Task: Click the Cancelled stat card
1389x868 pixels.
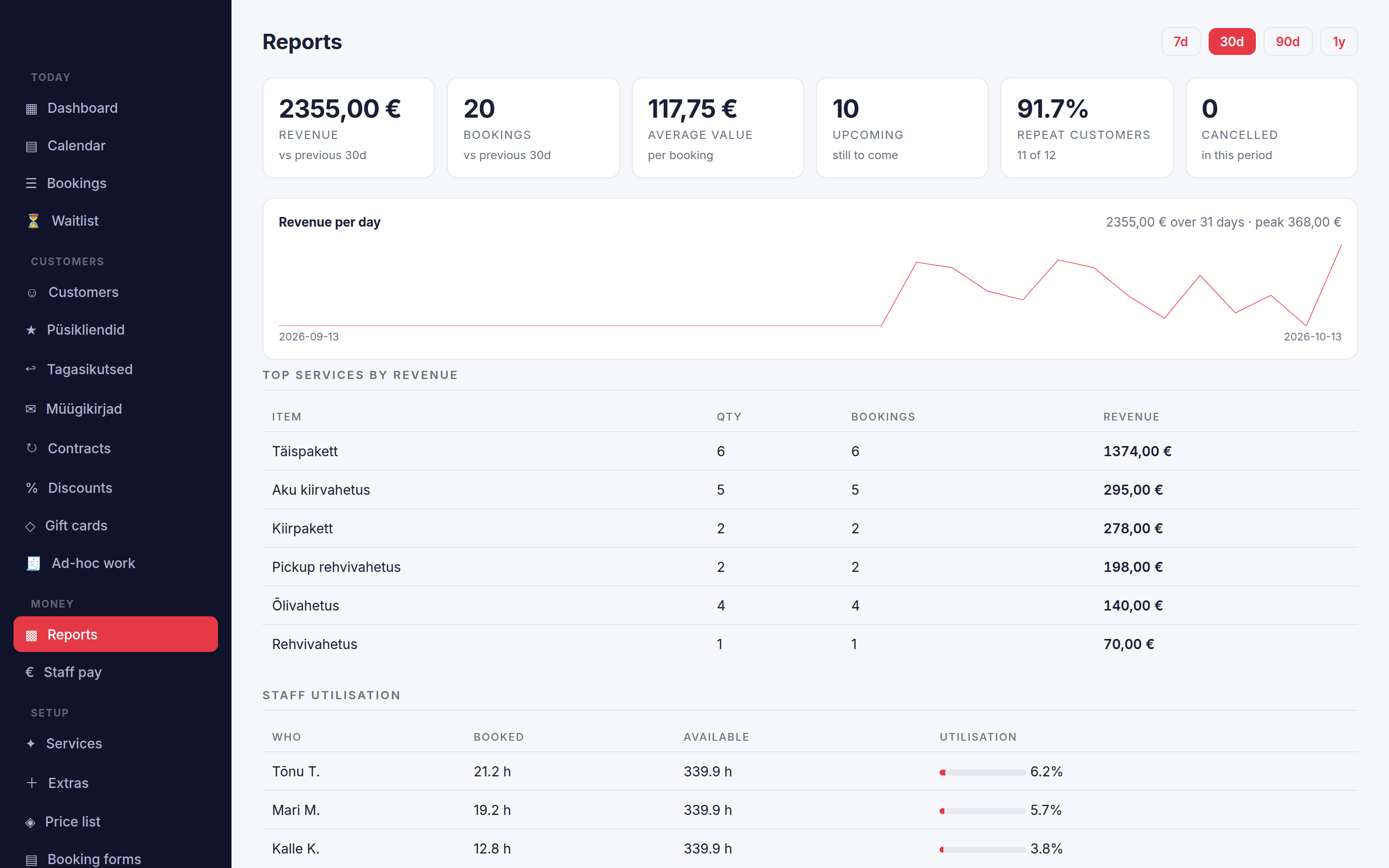Action: [x=1271, y=128]
